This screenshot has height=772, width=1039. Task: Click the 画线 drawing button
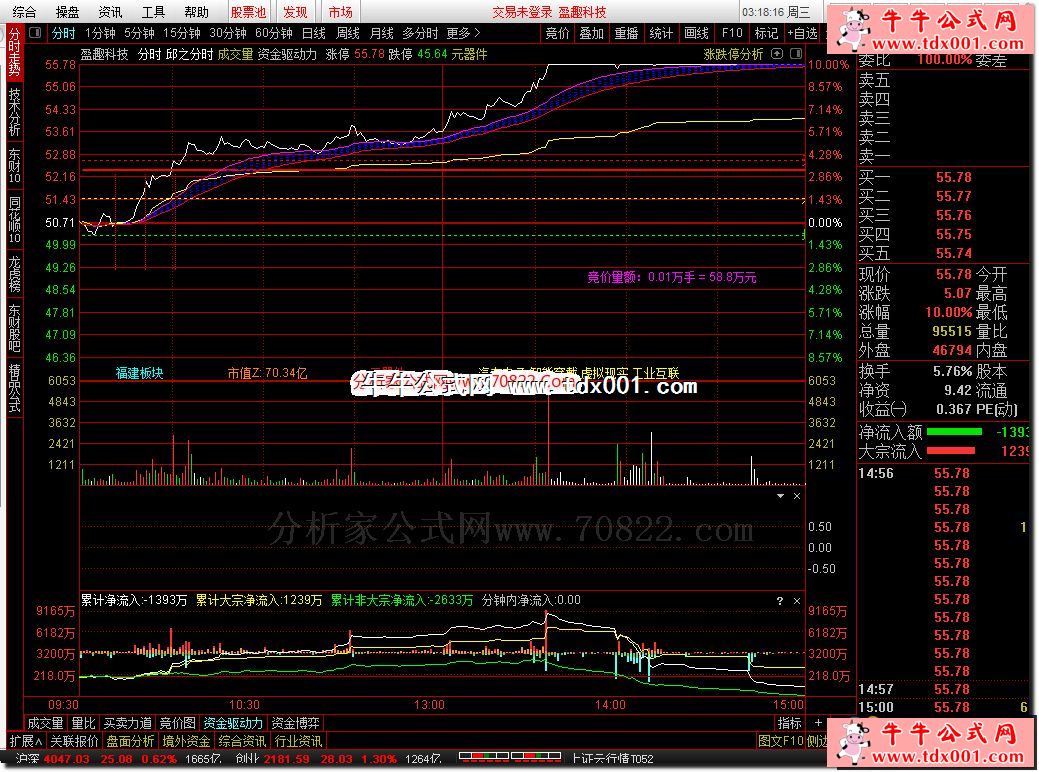(x=696, y=32)
